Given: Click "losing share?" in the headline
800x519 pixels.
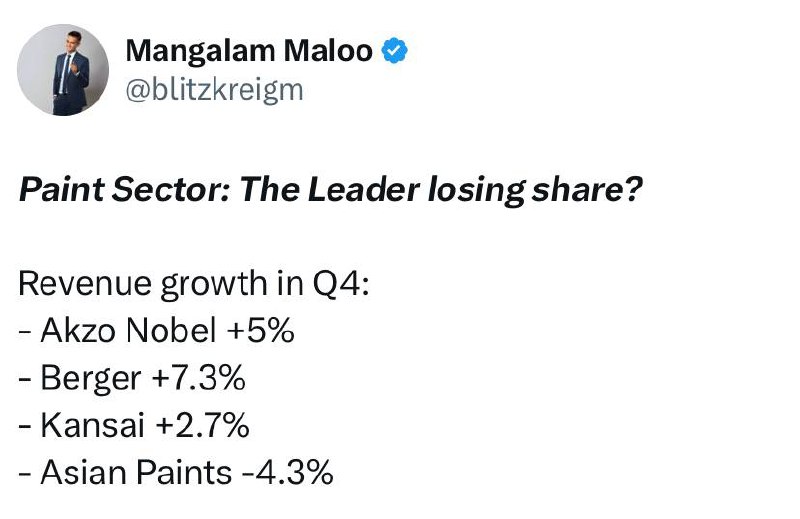Looking at the screenshot, I should [x=534, y=190].
